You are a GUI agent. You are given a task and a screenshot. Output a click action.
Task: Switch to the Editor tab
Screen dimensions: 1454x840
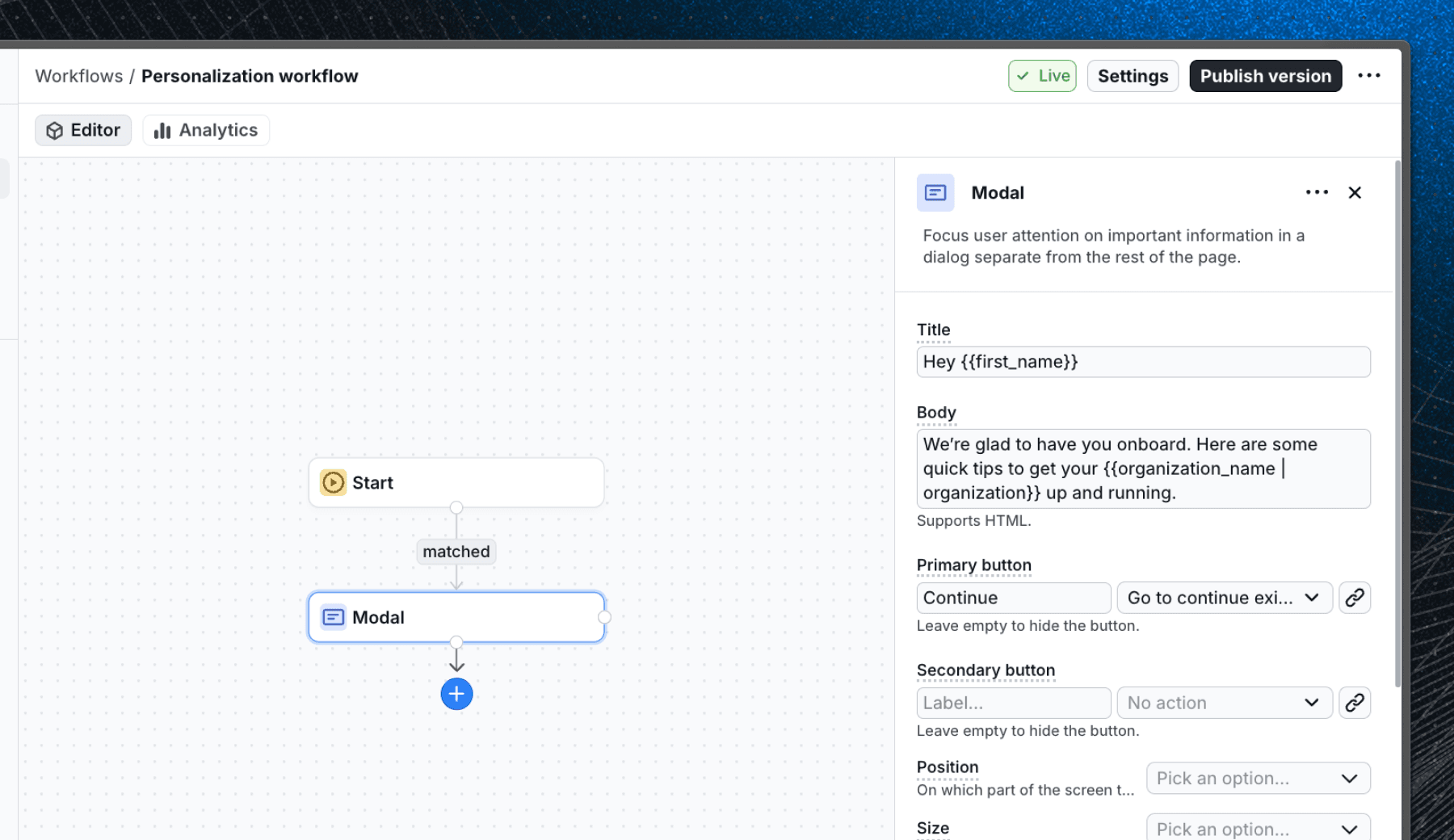coord(82,130)
